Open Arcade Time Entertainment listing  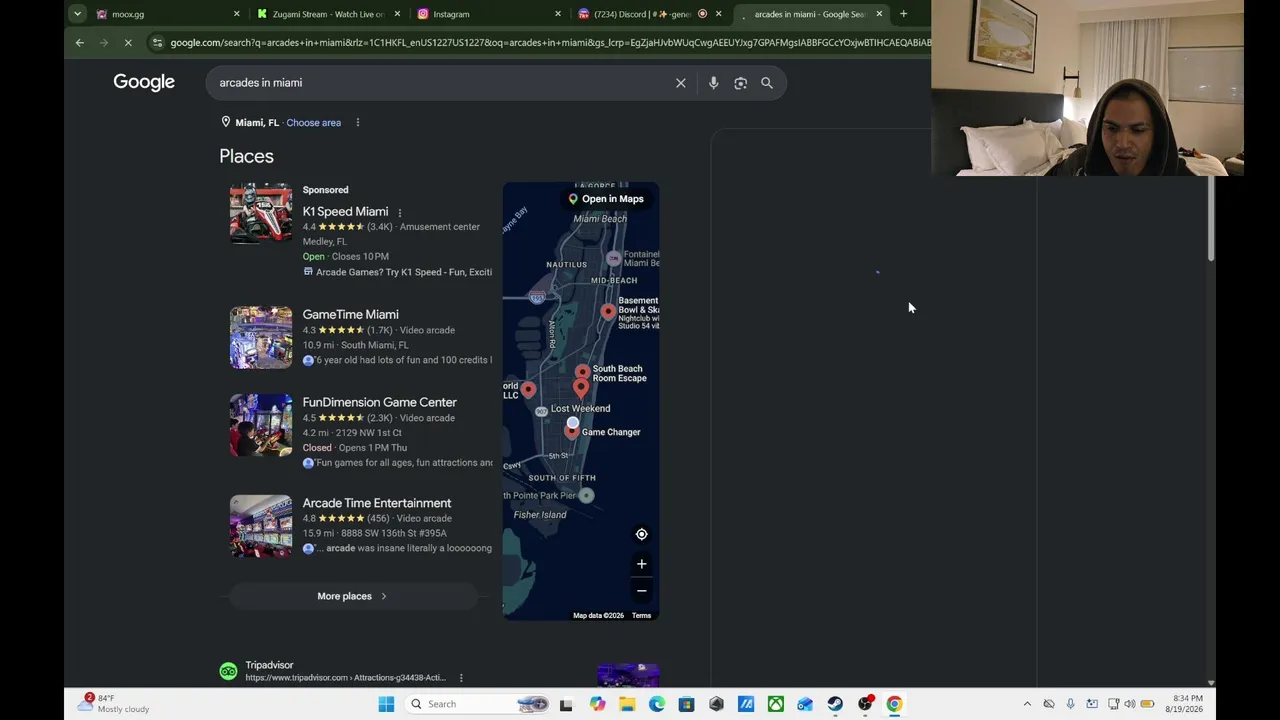point(376,503)
